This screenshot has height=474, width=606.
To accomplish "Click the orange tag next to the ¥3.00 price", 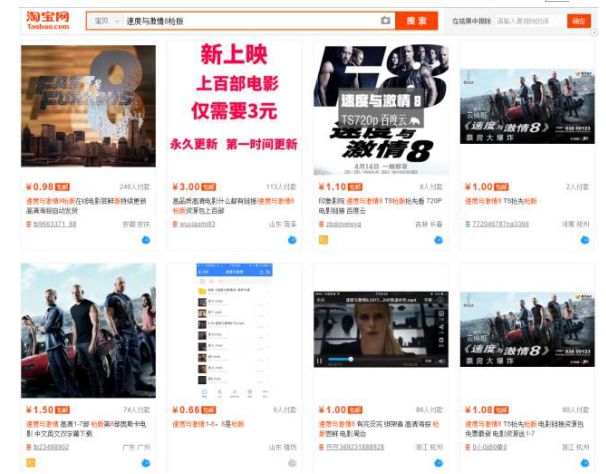I will [209, 187].
